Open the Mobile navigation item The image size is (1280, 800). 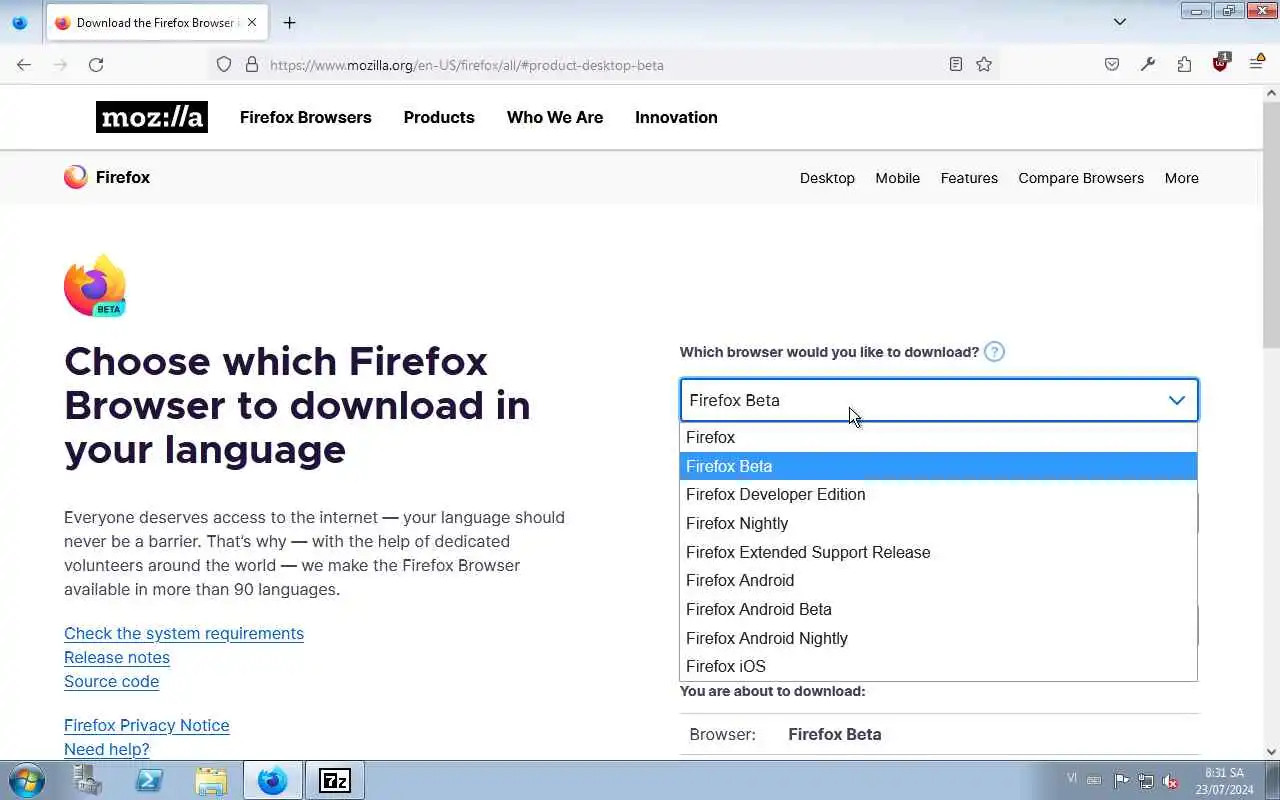tap(897, 178)
